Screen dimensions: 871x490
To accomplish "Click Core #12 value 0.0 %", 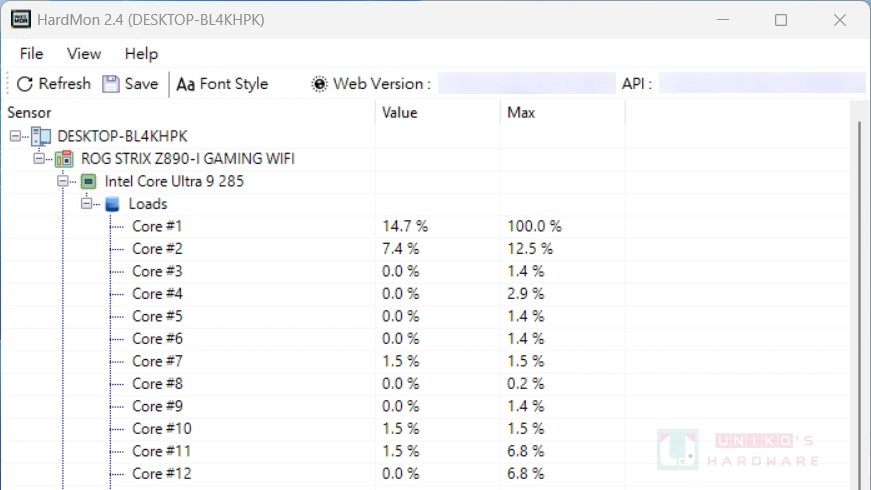I will 401,474.
